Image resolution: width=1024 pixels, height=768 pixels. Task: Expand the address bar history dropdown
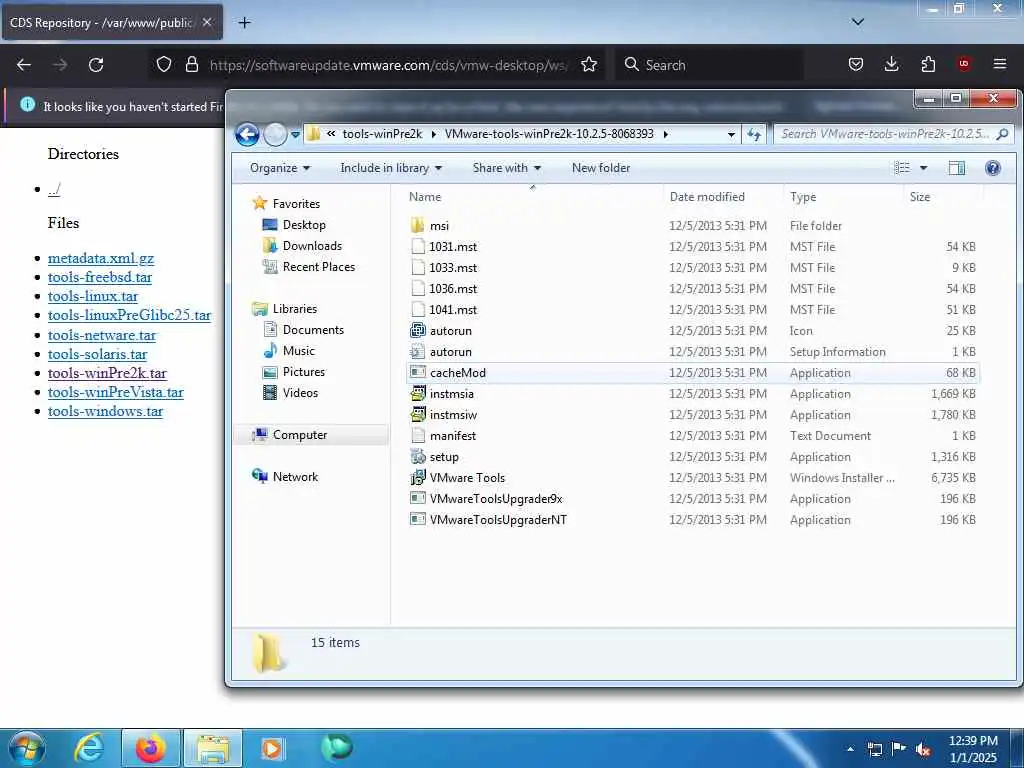[731, 134]
